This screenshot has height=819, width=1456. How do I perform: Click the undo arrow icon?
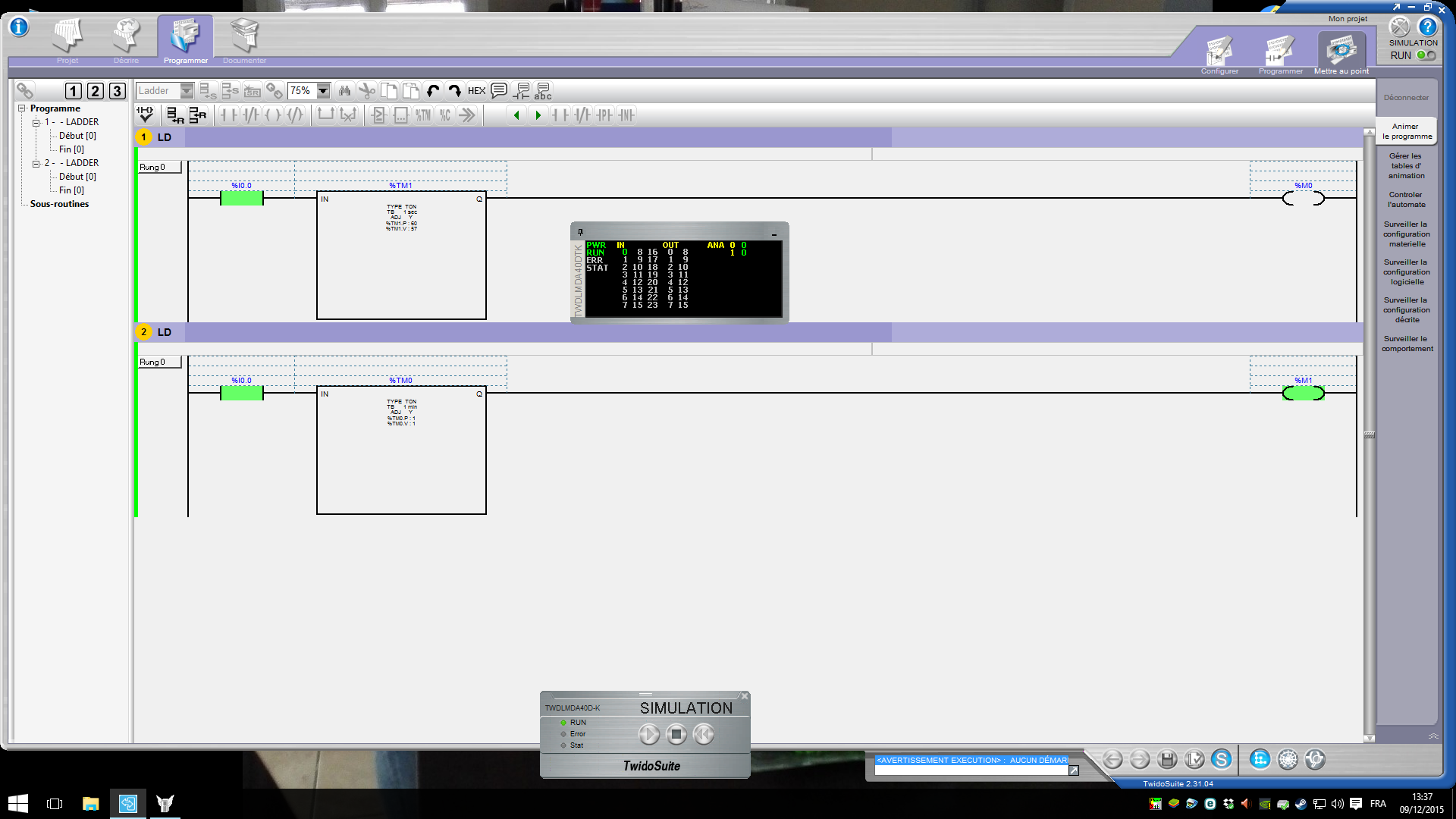(433, 91)
